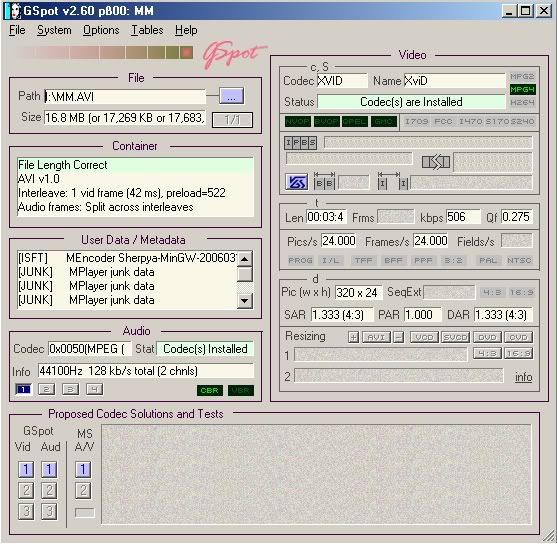Click the DVD resizing button
Viewport: 557px width, 544px height.
487,337
